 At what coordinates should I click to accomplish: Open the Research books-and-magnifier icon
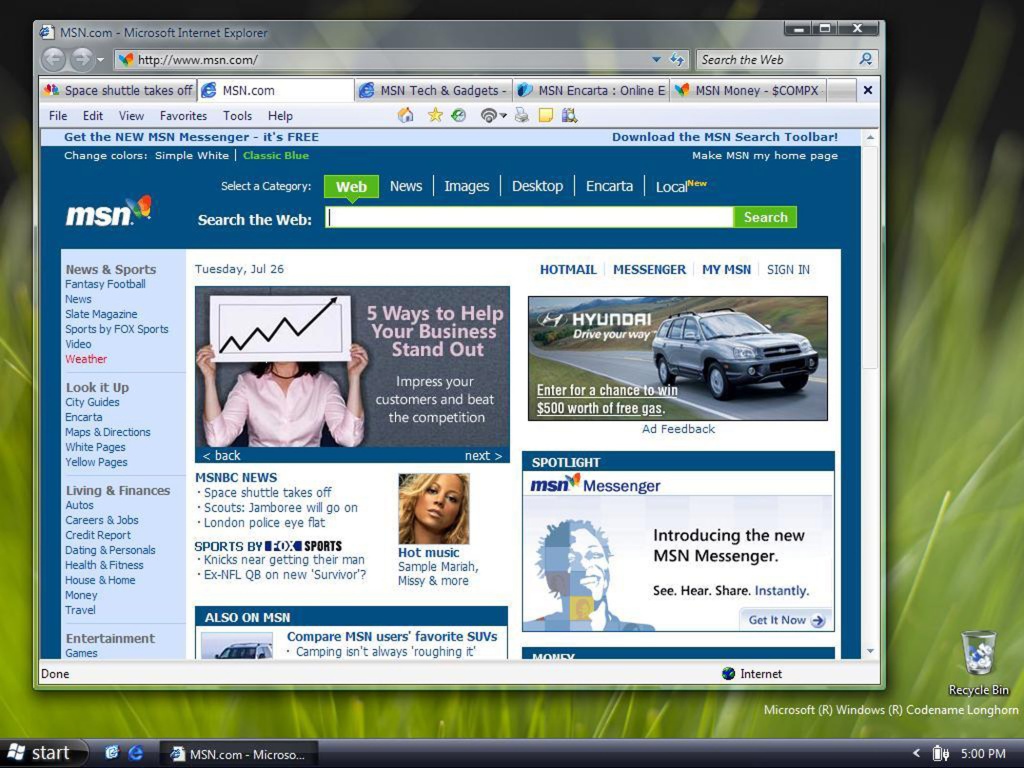tap(569, 116)
